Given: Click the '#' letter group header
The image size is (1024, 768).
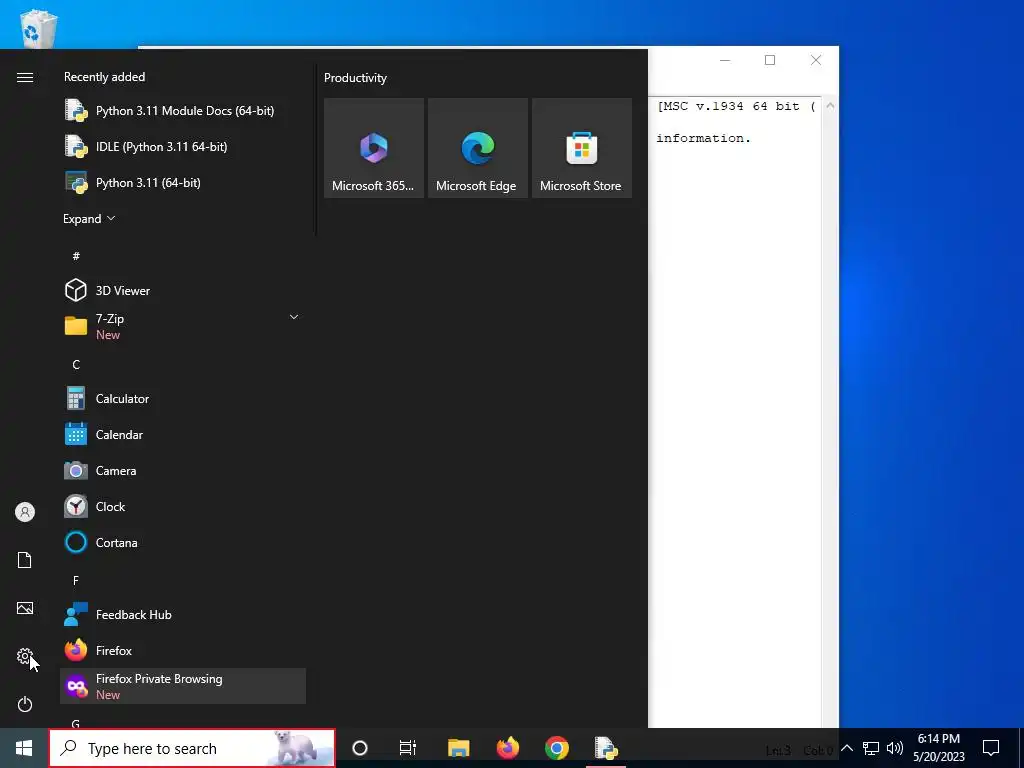Looking at the screenshot, I should click(x=76, y=256).
